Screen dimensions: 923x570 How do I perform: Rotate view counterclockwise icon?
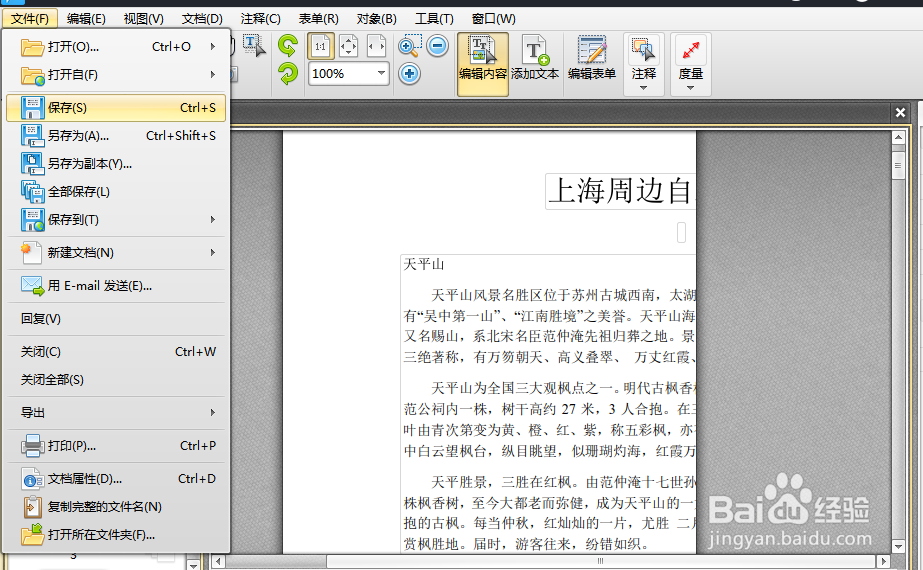coord(288,45)
